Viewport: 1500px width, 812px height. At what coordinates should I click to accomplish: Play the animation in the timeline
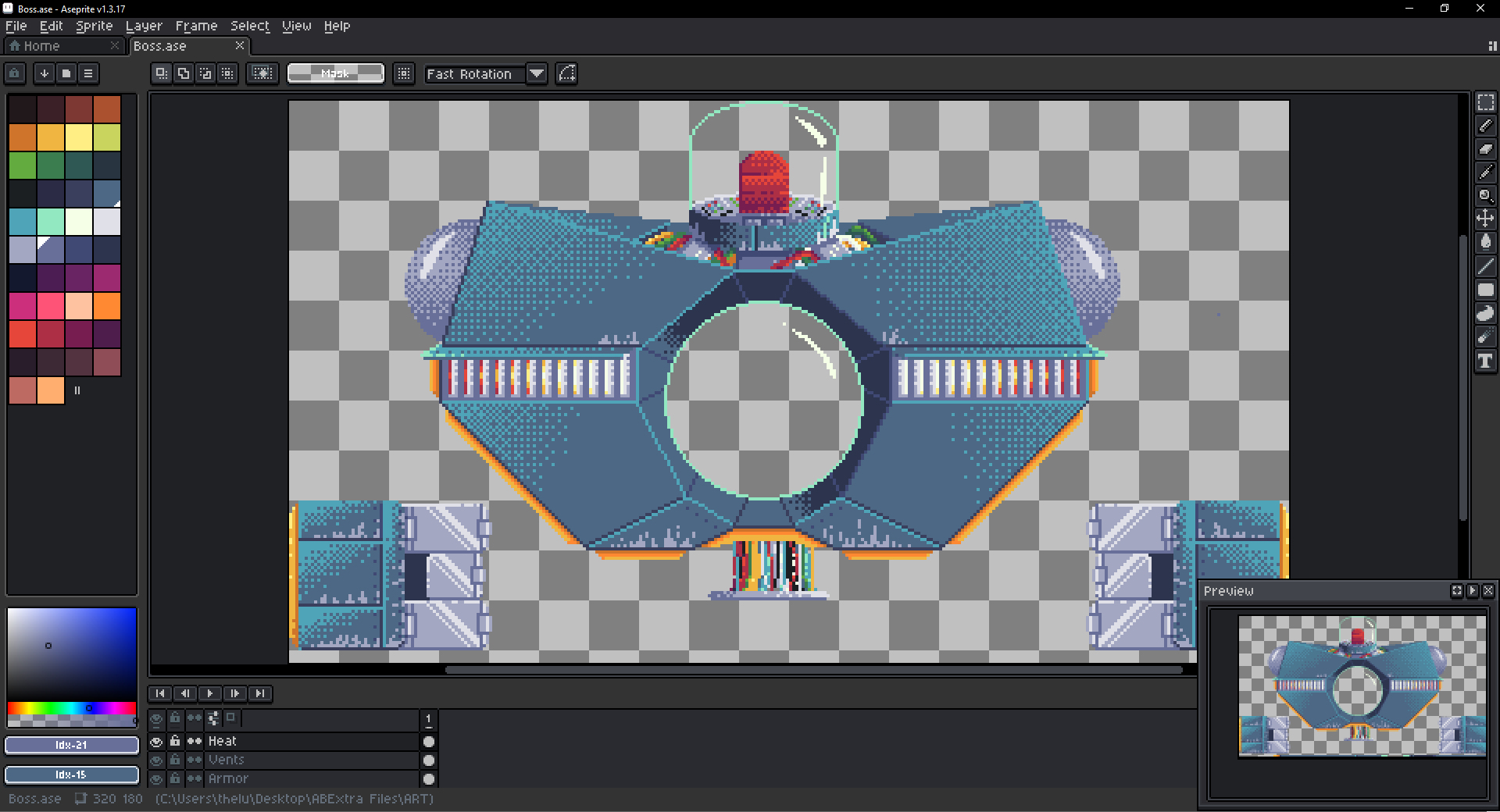click(209, 693)
